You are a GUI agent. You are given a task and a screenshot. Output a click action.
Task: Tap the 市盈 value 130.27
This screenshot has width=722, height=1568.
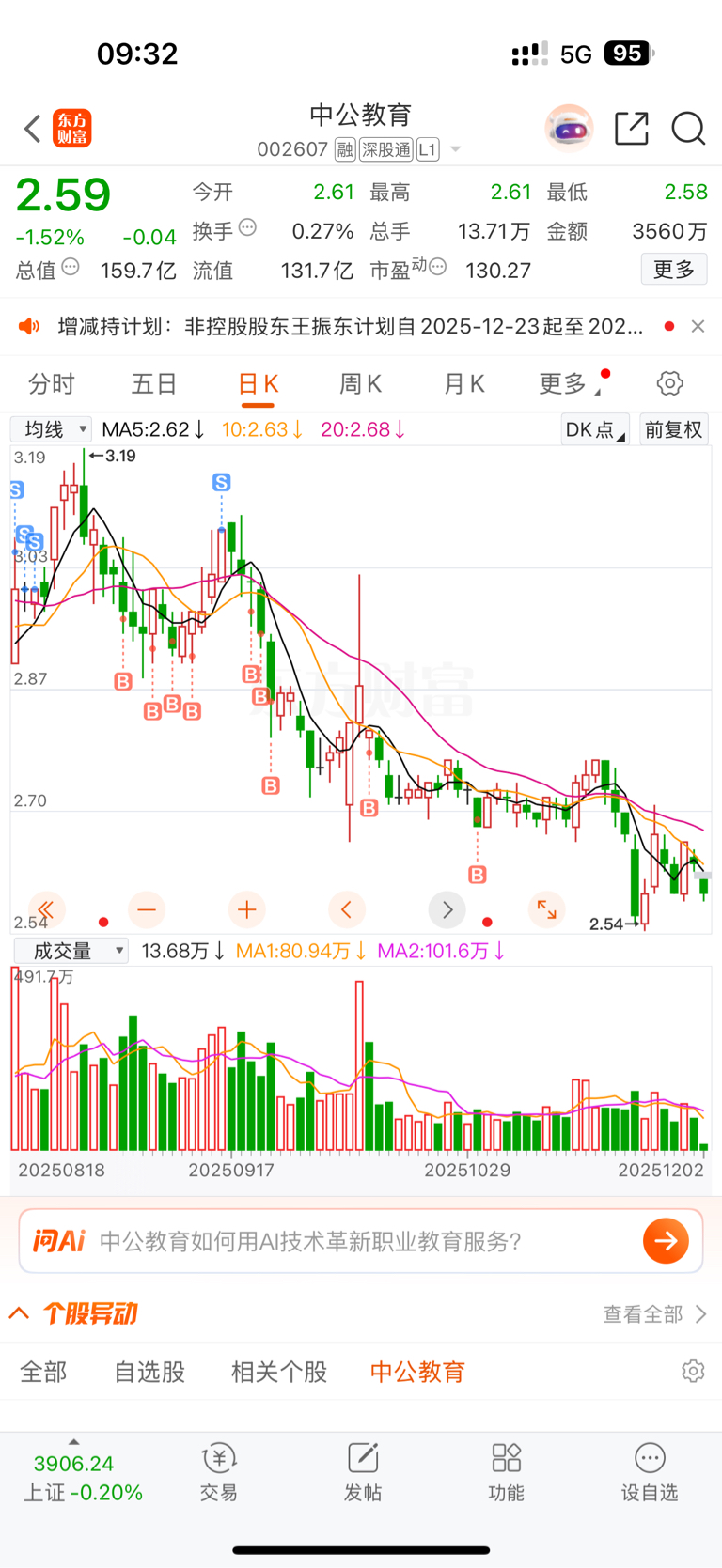[498, 271]
